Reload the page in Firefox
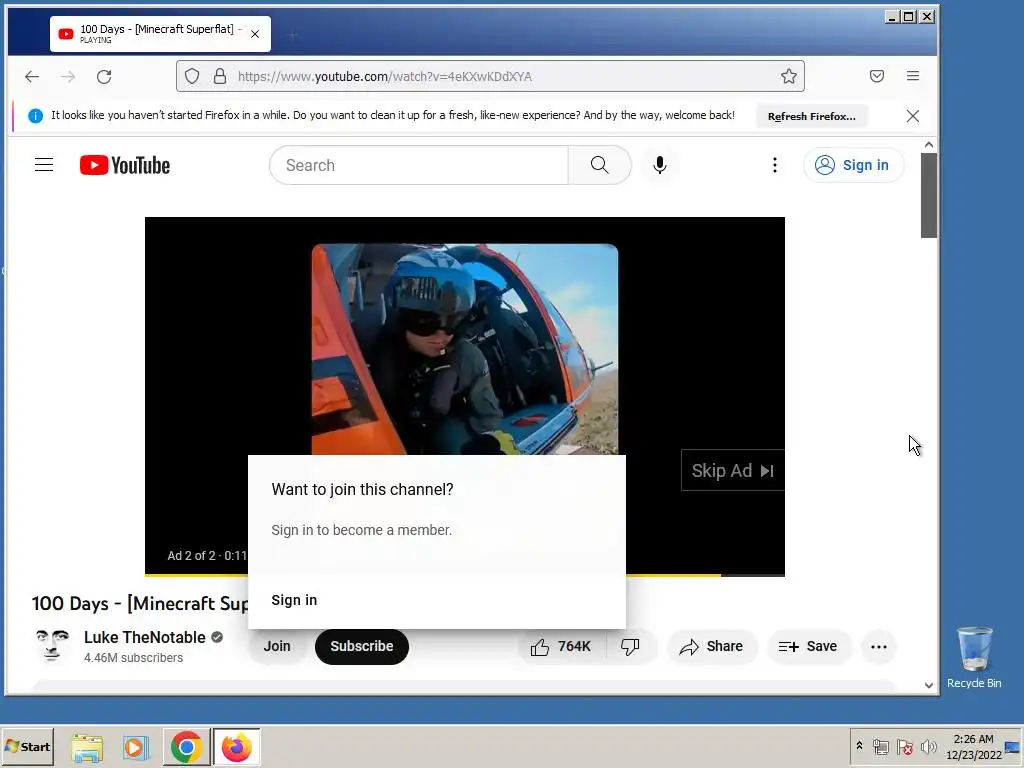This screenshot has height=768, width=1024. pyautogui.click(x=104, y=76)
